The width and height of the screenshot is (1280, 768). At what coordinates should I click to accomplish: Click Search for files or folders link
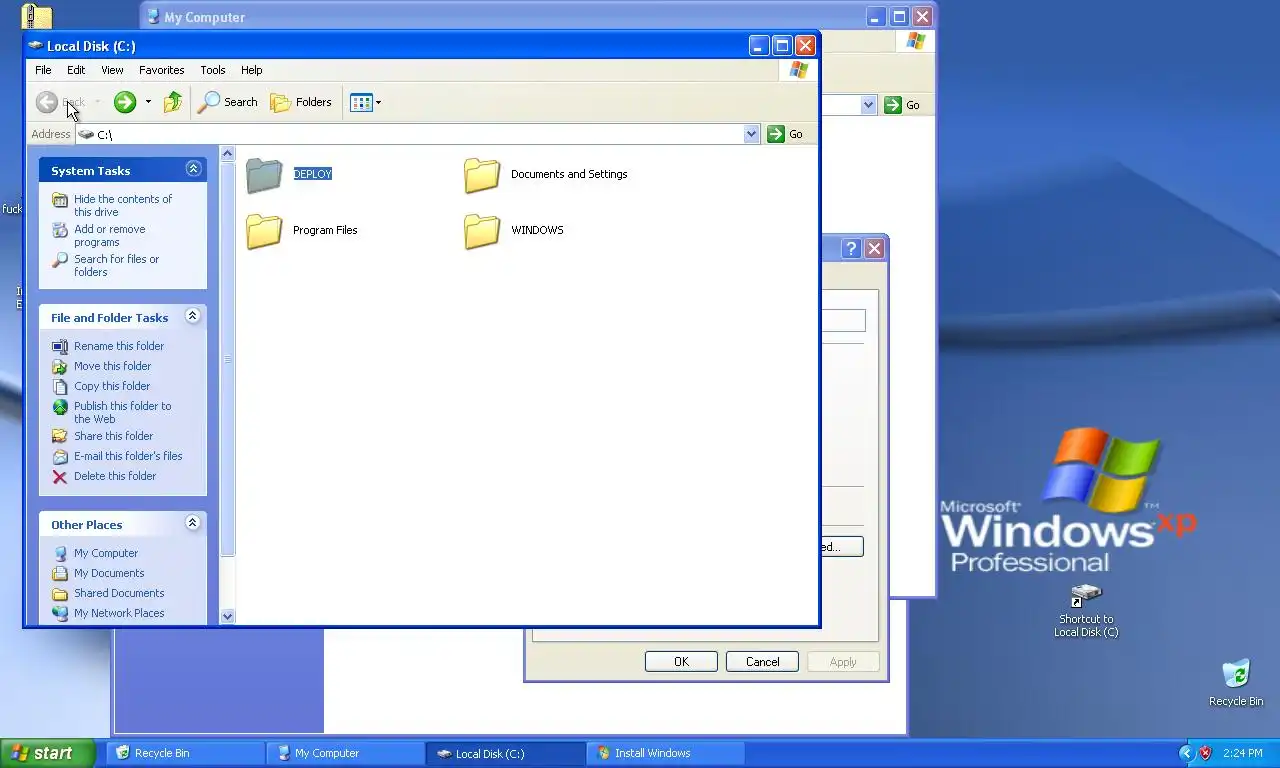click(117, 265)
